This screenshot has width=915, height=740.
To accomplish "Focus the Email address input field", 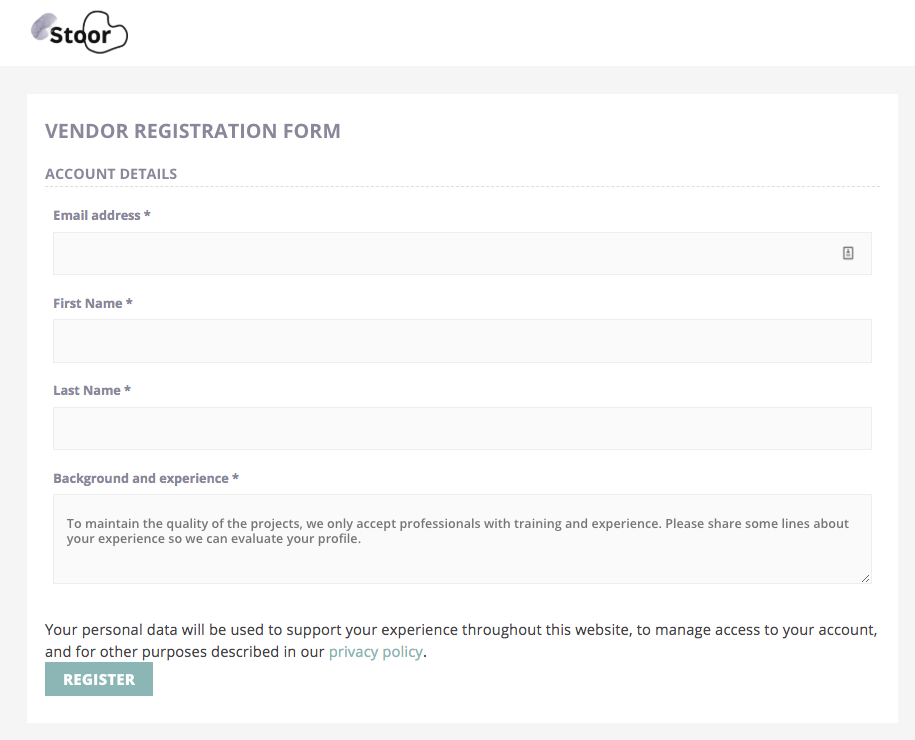I will click(x=462, y=253).
